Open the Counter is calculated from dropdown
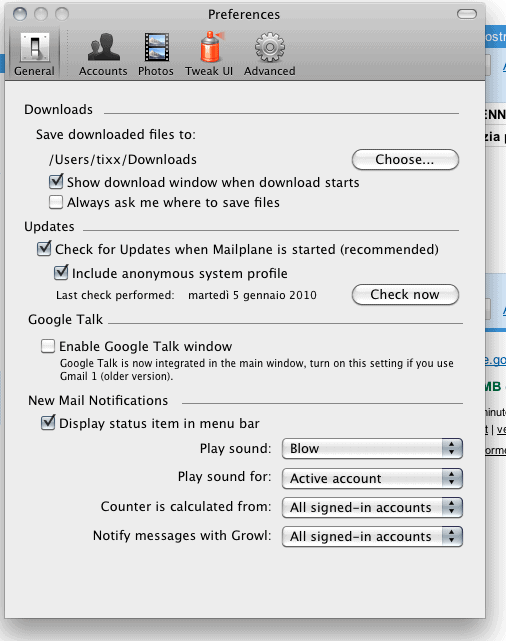Image resolution: width=506 pixels, height=641 pixels. tap(372, 507)
